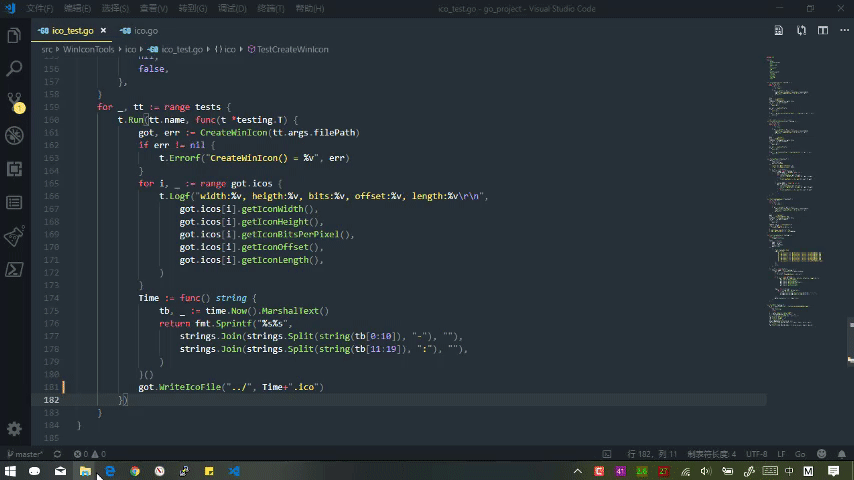Open the 文件(F) menu
The image size is (854, 480).
(40, 9)
